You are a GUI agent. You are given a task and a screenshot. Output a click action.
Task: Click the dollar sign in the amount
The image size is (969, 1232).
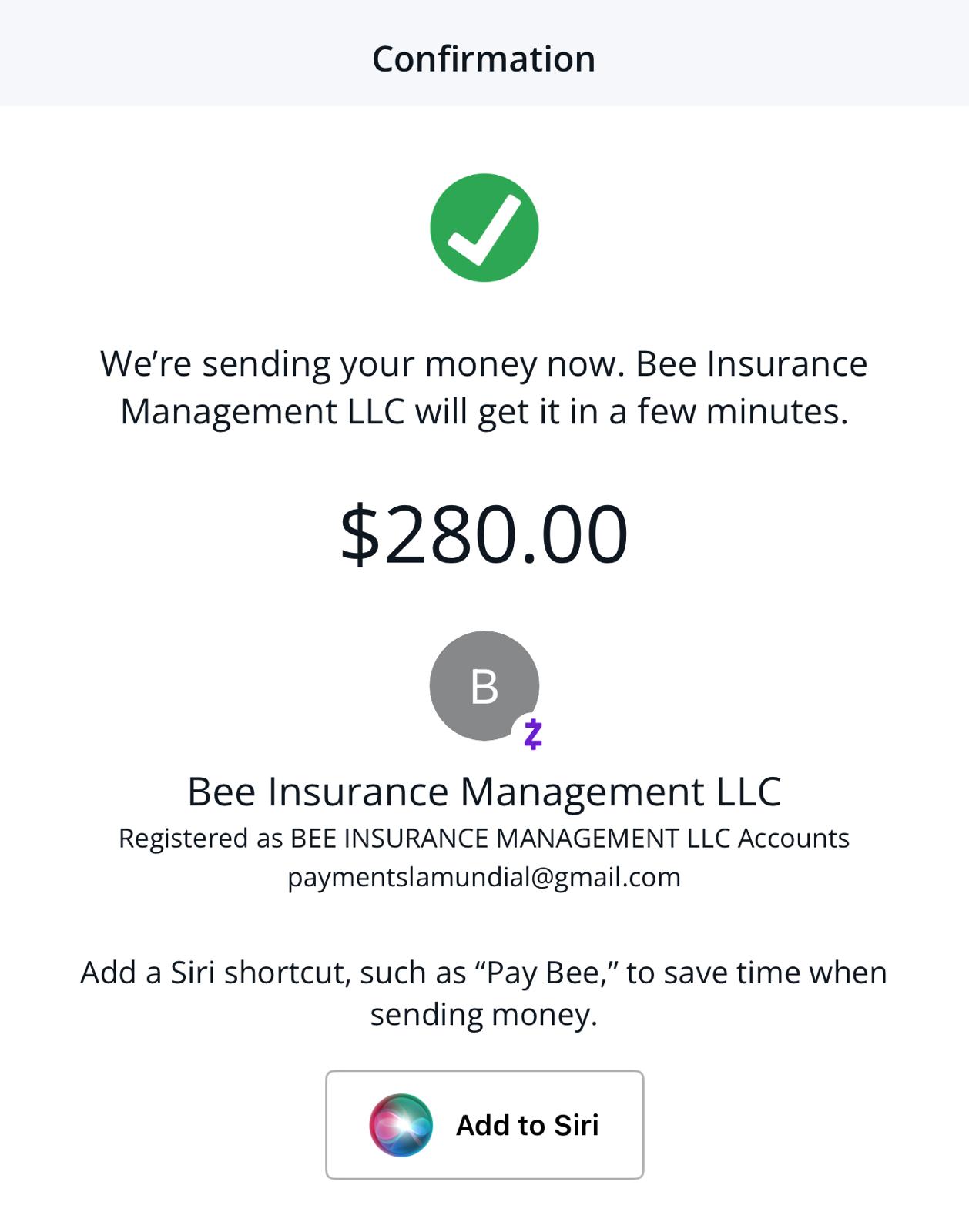click(x=360, y=534)
